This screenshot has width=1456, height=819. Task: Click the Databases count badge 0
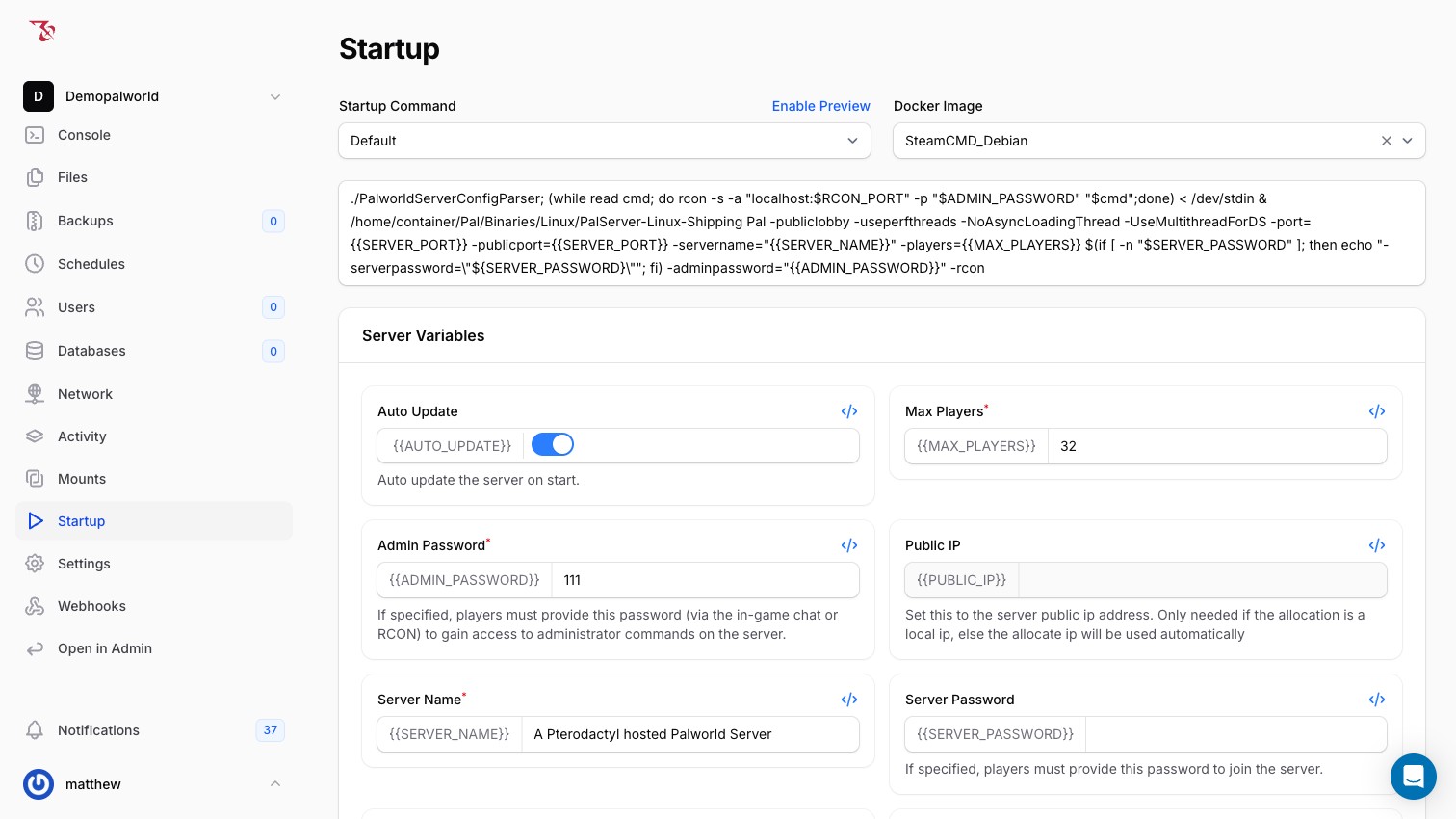[273, 351]
